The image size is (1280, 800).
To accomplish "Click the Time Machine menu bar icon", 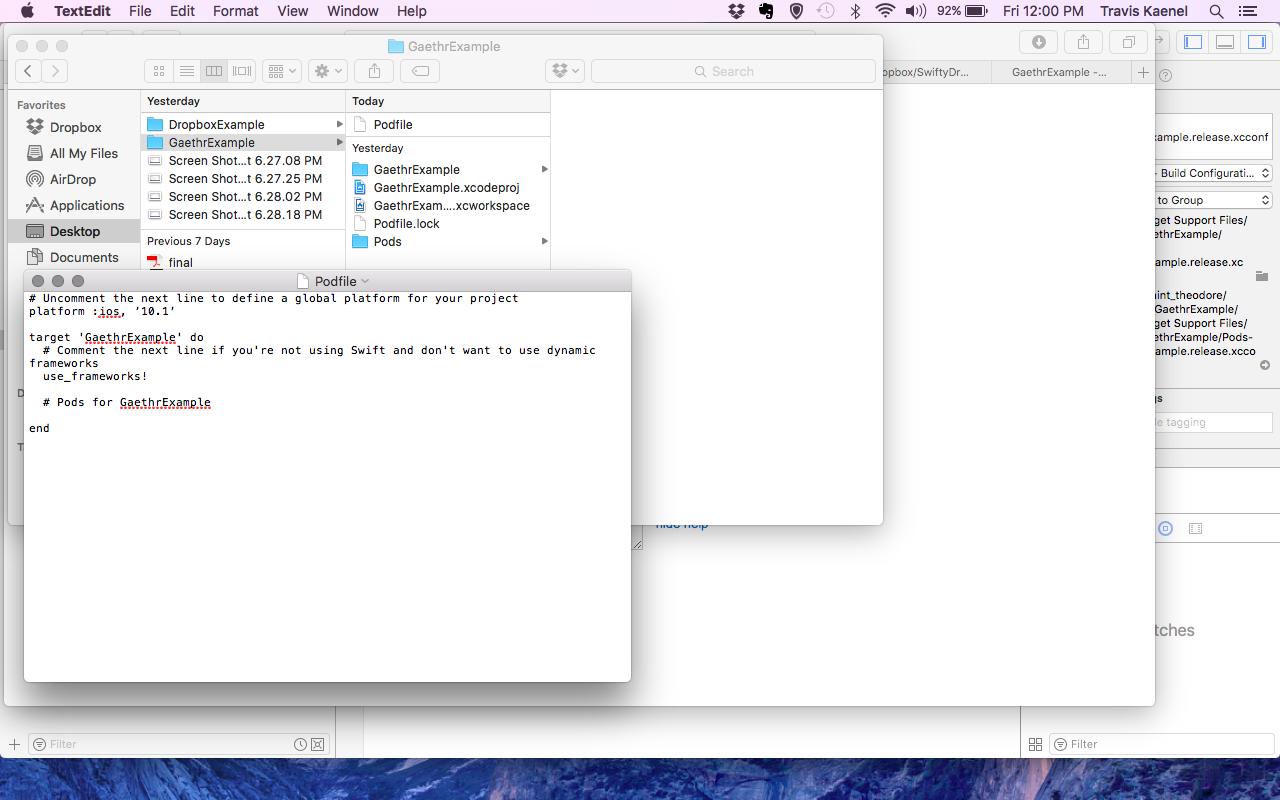I will (x=826, y=11).
